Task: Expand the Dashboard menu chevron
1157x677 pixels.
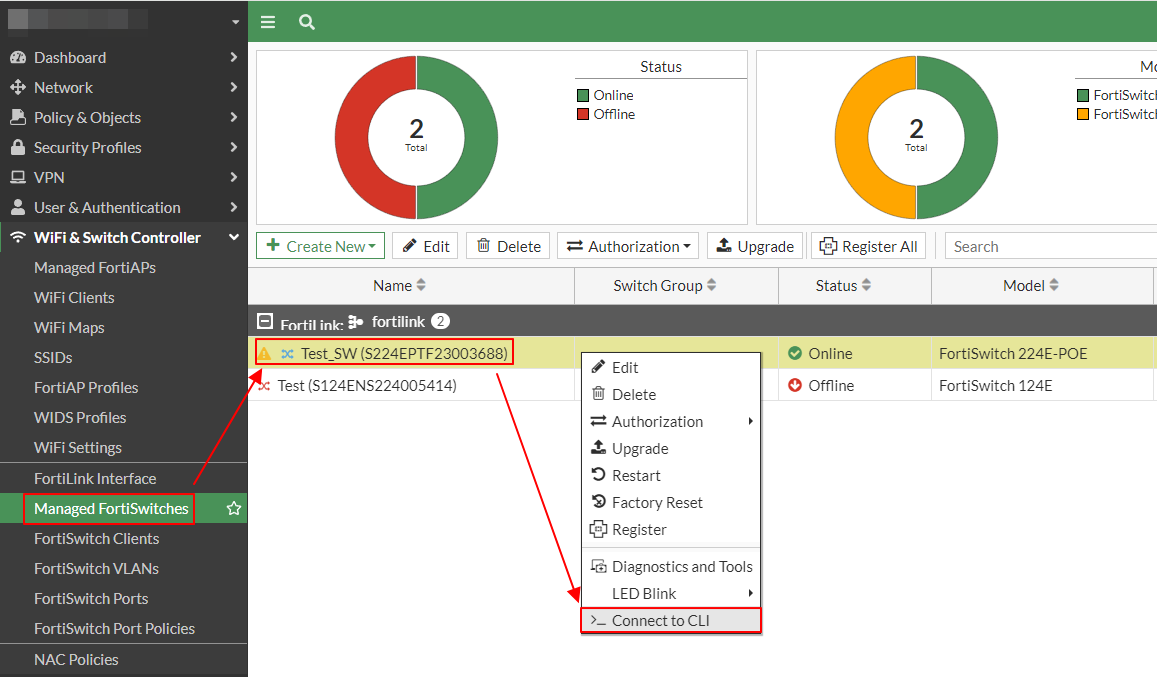Action: tap(234, 57)
